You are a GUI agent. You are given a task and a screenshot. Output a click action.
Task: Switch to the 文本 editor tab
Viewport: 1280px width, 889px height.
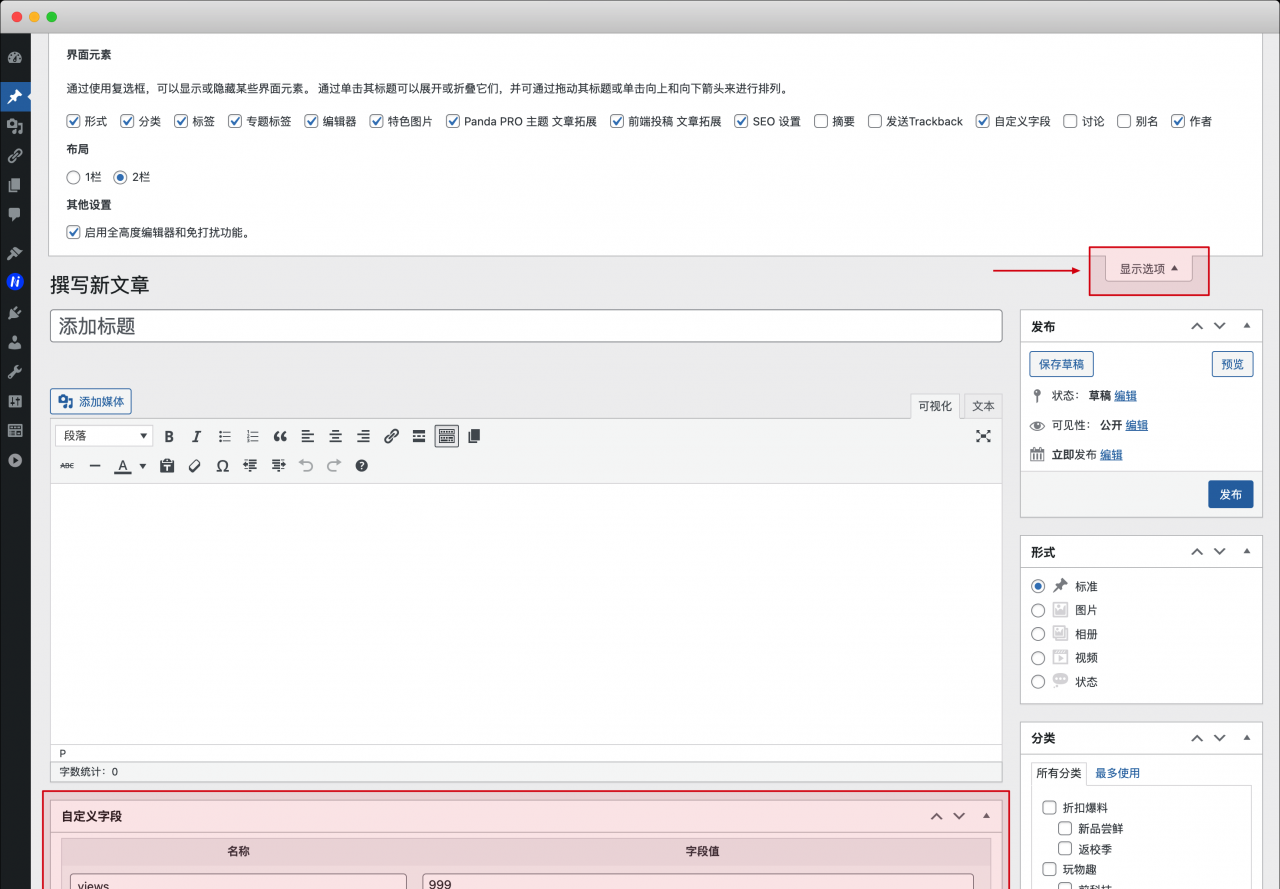(983, 406)
